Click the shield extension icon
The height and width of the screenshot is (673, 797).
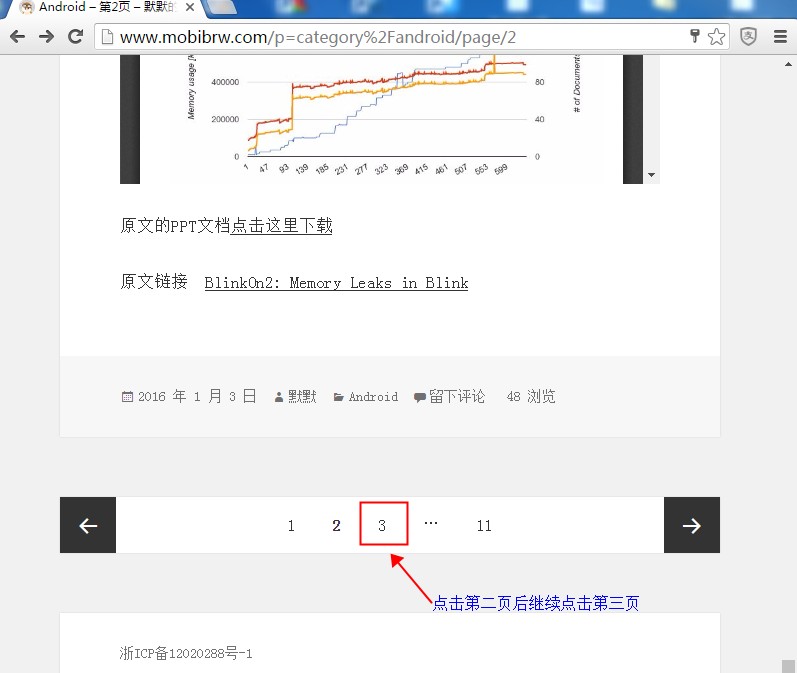point(748,37)
